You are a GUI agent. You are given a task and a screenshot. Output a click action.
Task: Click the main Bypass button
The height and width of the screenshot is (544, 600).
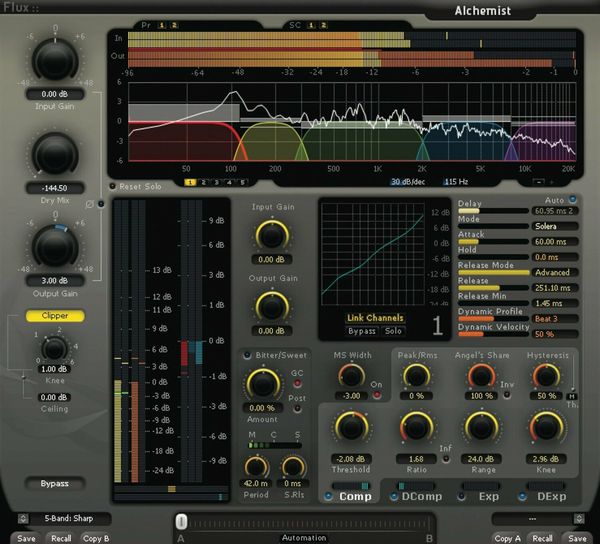click(x=55, y=484)
